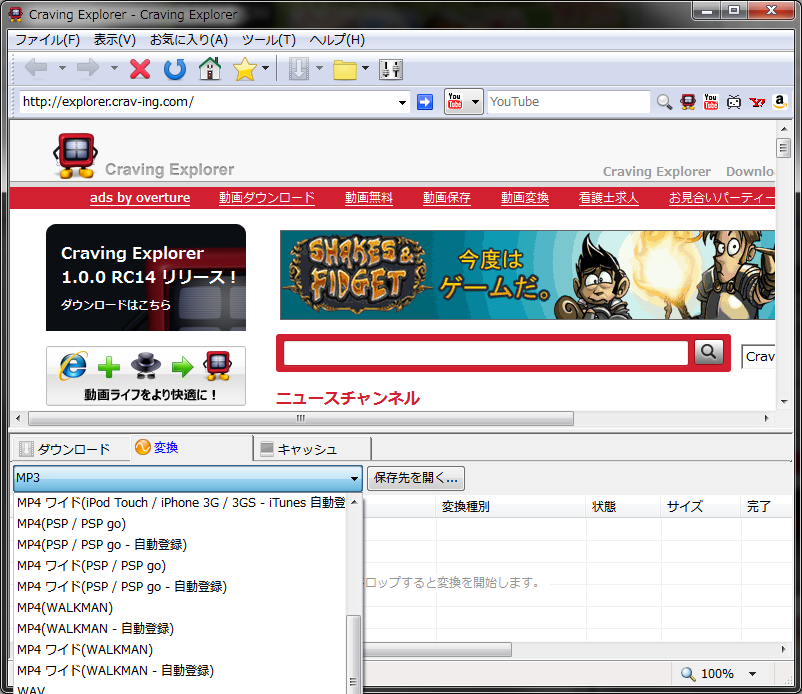Focus the YouTube toolbar search field
The height and width of the screenshot is (694, 802).
point(568,102)
